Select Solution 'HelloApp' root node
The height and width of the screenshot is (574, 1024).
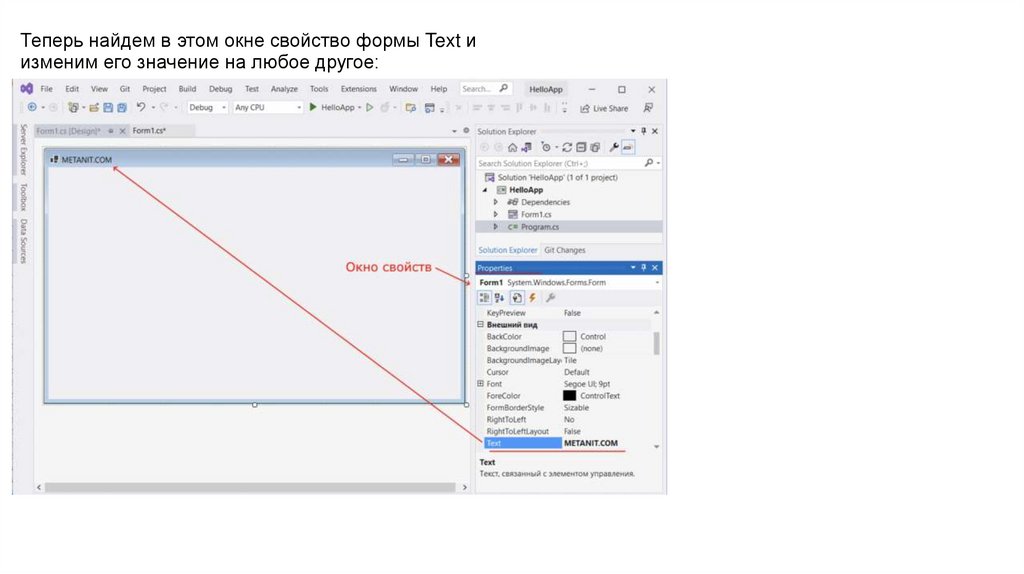(551, 178)
